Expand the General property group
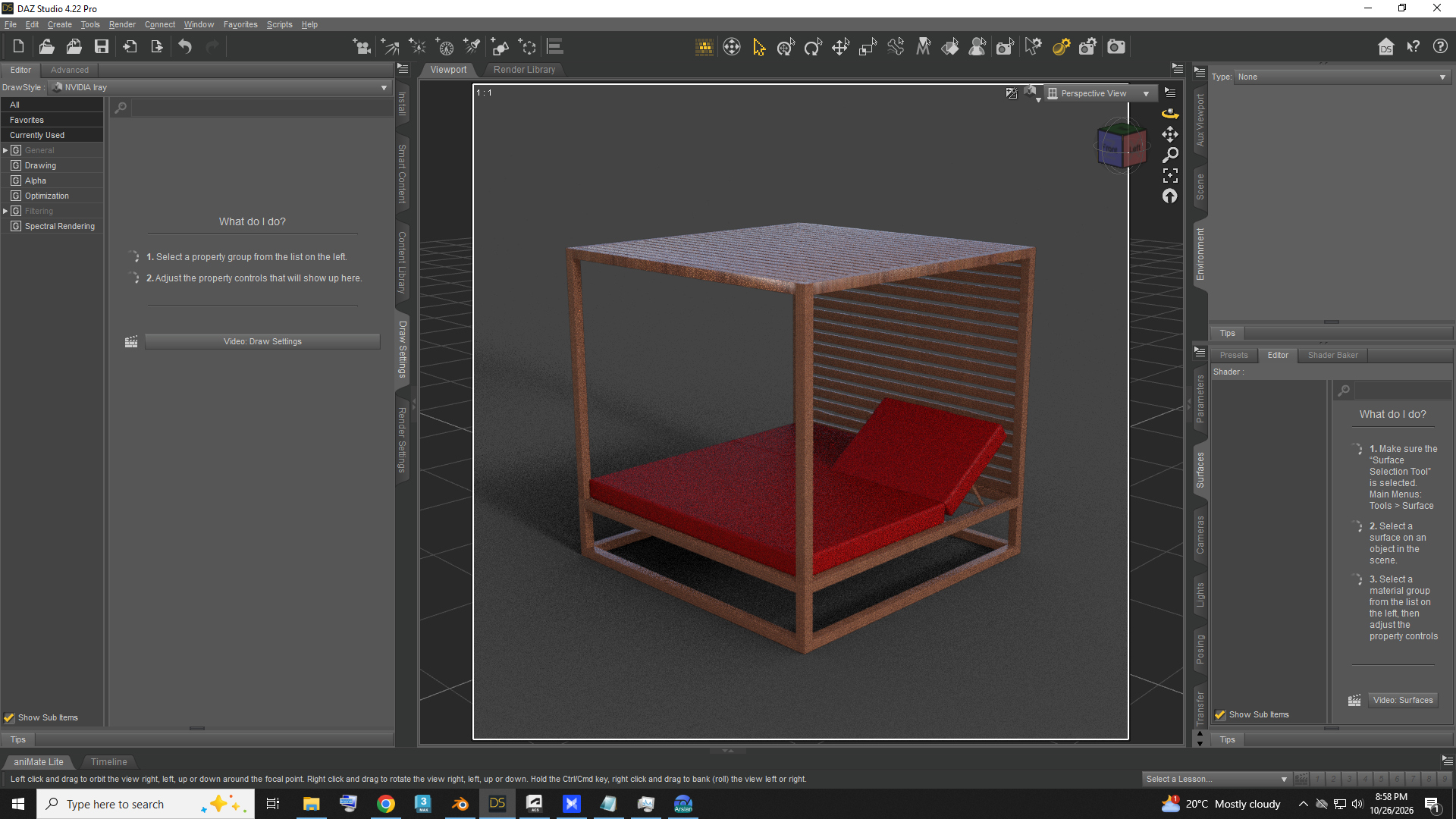The width and height of the screenshot is (1456, 819). (x=5, y=150)
